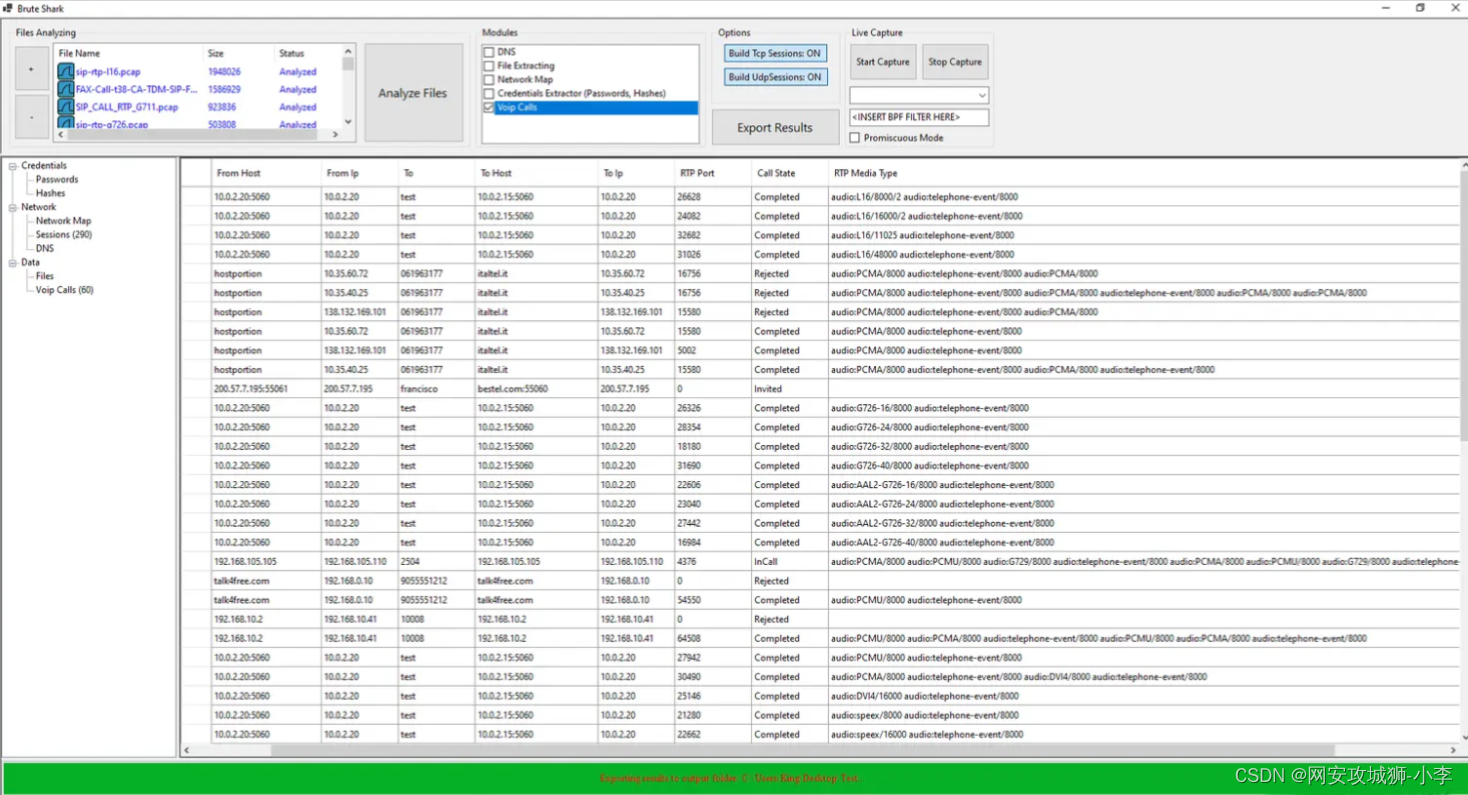
Task: Click the exporting results status bar message
Action: (x=730, y=778)
